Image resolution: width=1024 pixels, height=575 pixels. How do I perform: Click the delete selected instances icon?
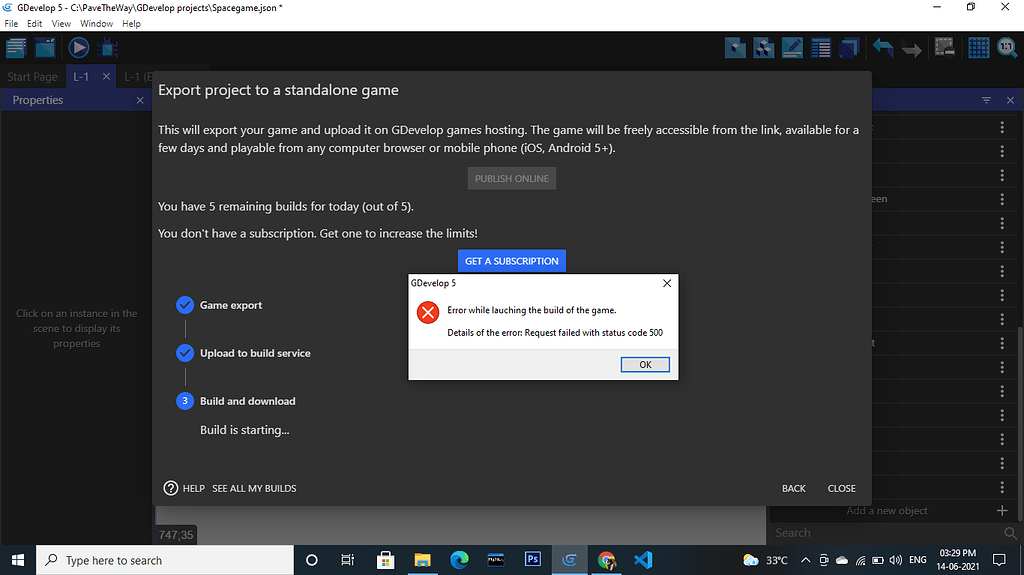(944, 47)
